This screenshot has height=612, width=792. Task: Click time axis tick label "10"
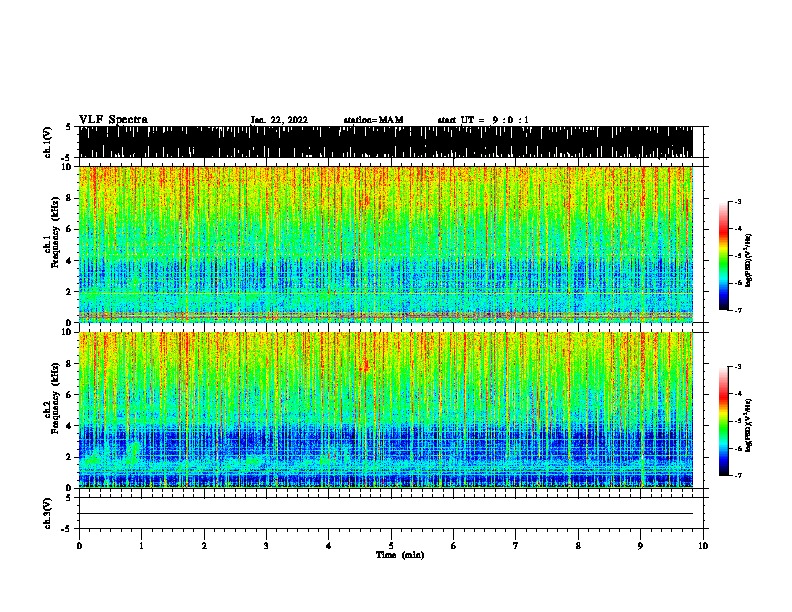(x=703, y=546)
